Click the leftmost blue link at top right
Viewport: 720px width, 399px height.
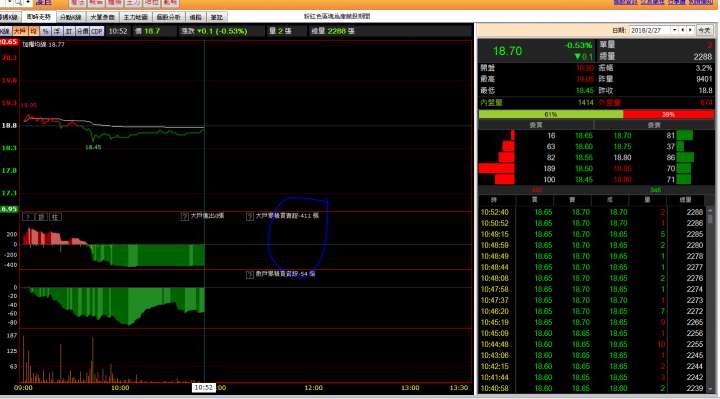[x=625, y=2]
